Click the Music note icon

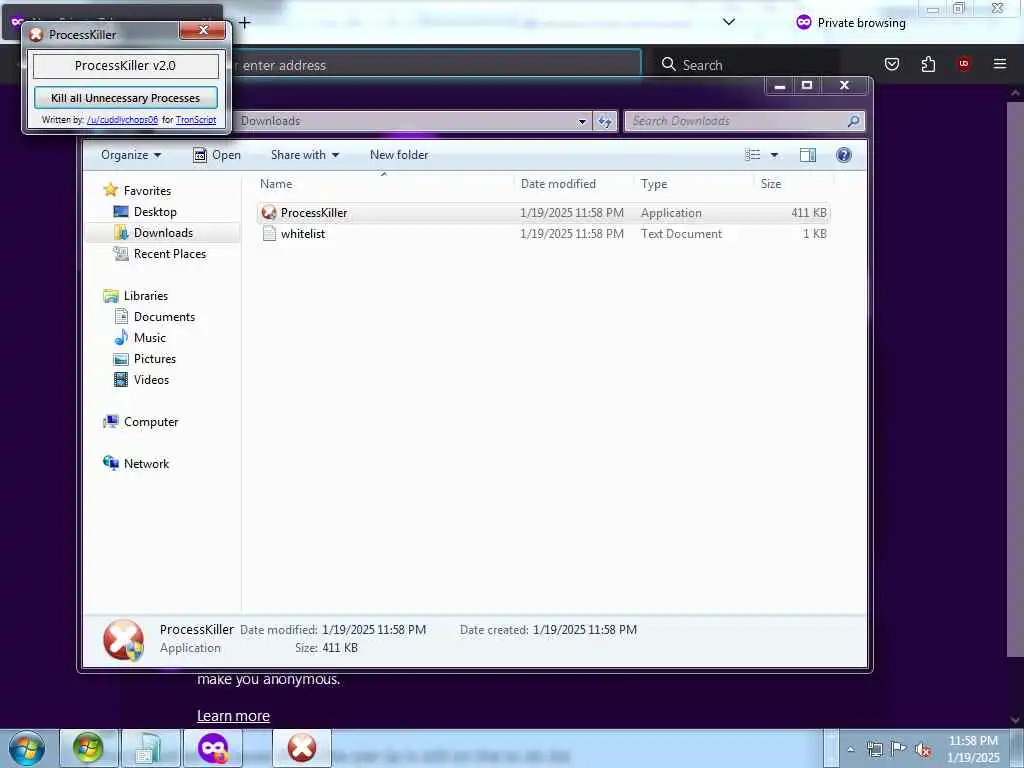[x=121, y=337]
